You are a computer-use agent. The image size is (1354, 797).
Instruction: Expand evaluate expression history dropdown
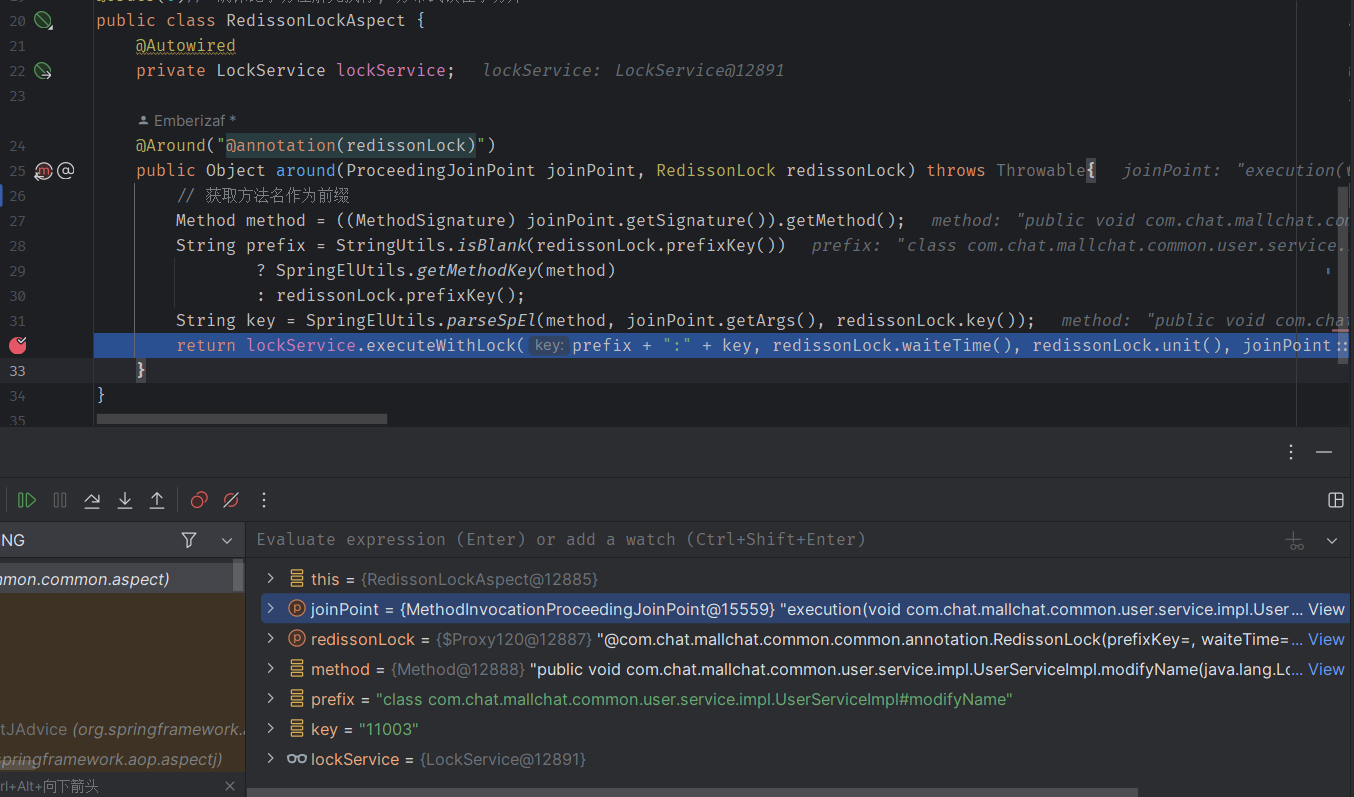pos(1332,541)
